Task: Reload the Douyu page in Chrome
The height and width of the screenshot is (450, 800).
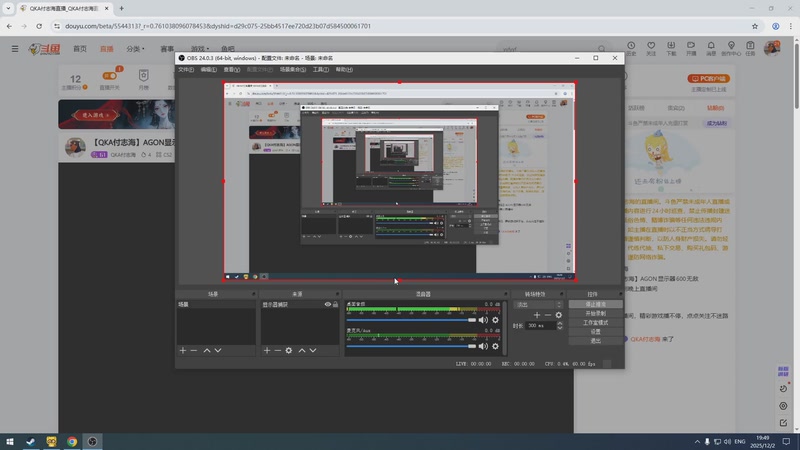Action: point(39,26)
